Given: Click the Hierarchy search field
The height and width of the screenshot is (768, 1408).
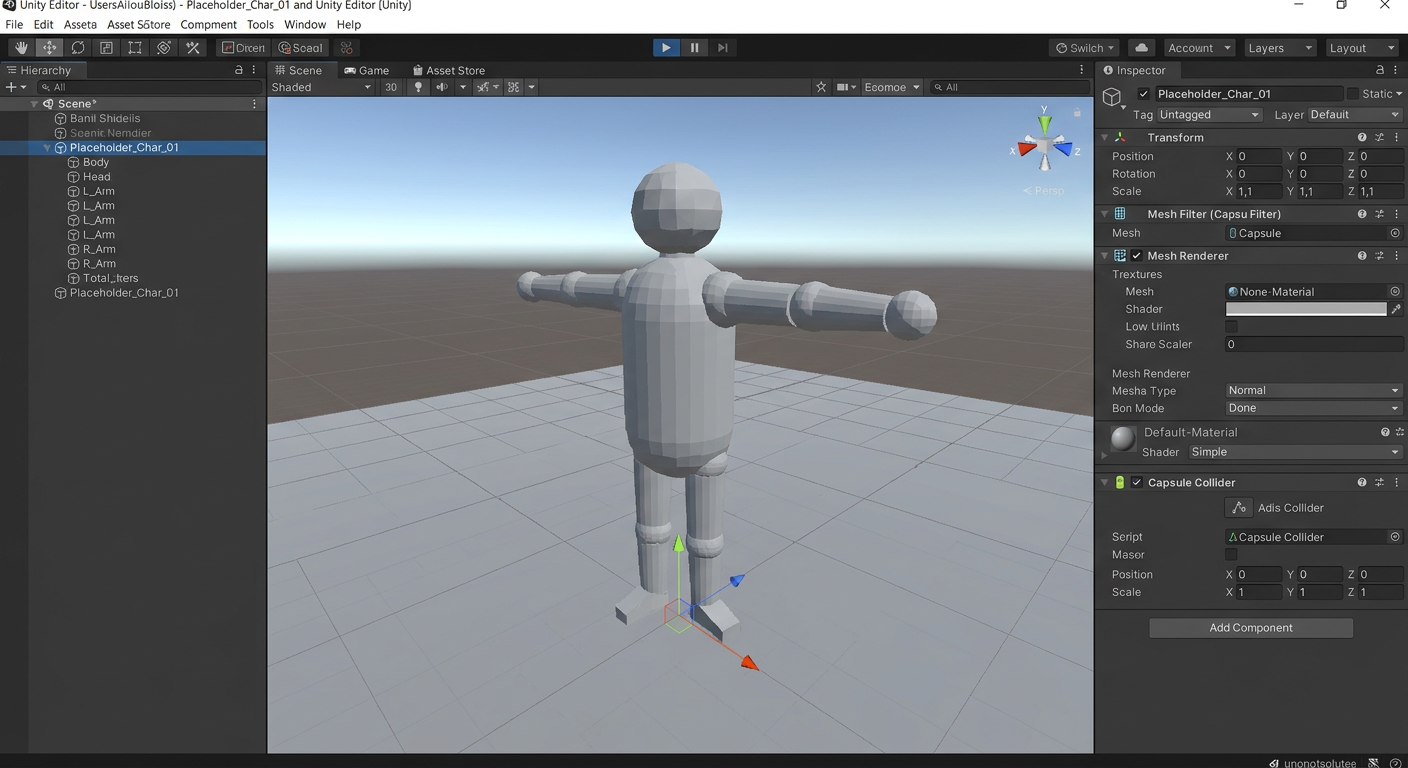Looking at the screenshot, I should coord(148,87).
